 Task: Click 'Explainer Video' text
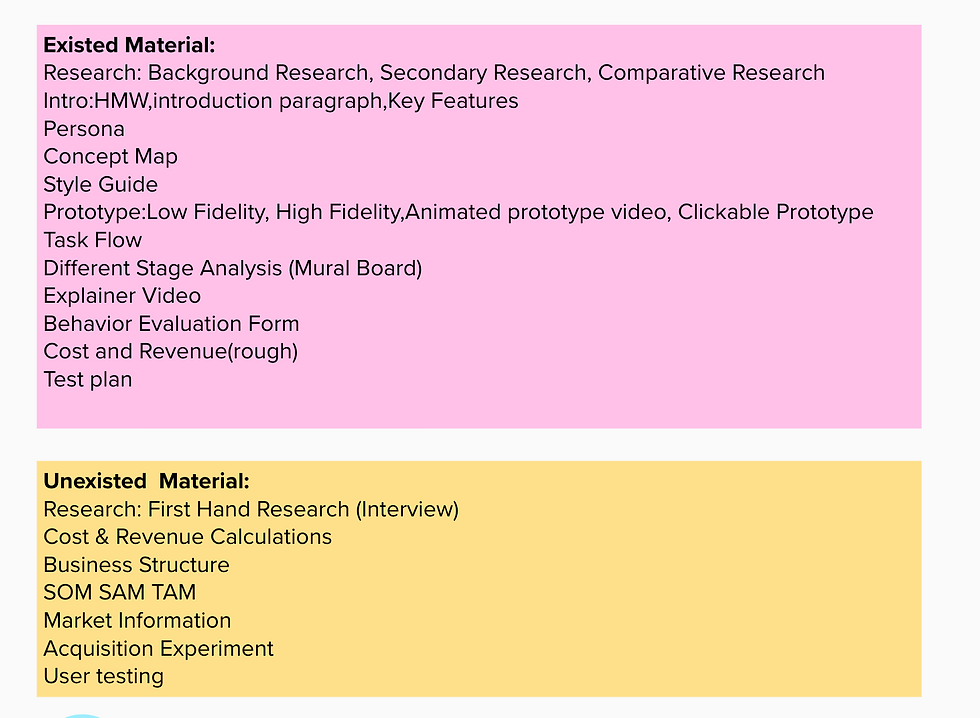tap(122, 296)
